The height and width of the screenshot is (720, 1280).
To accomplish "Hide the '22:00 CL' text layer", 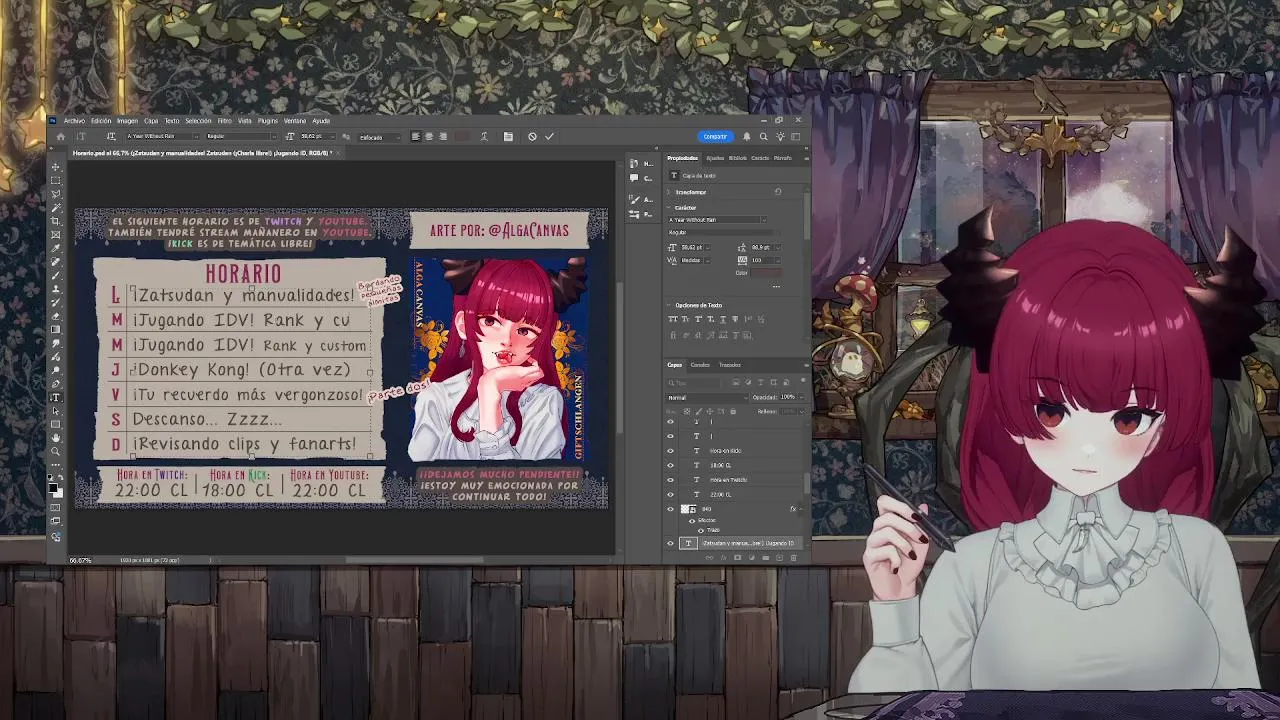I will click(x=671, y=494).
